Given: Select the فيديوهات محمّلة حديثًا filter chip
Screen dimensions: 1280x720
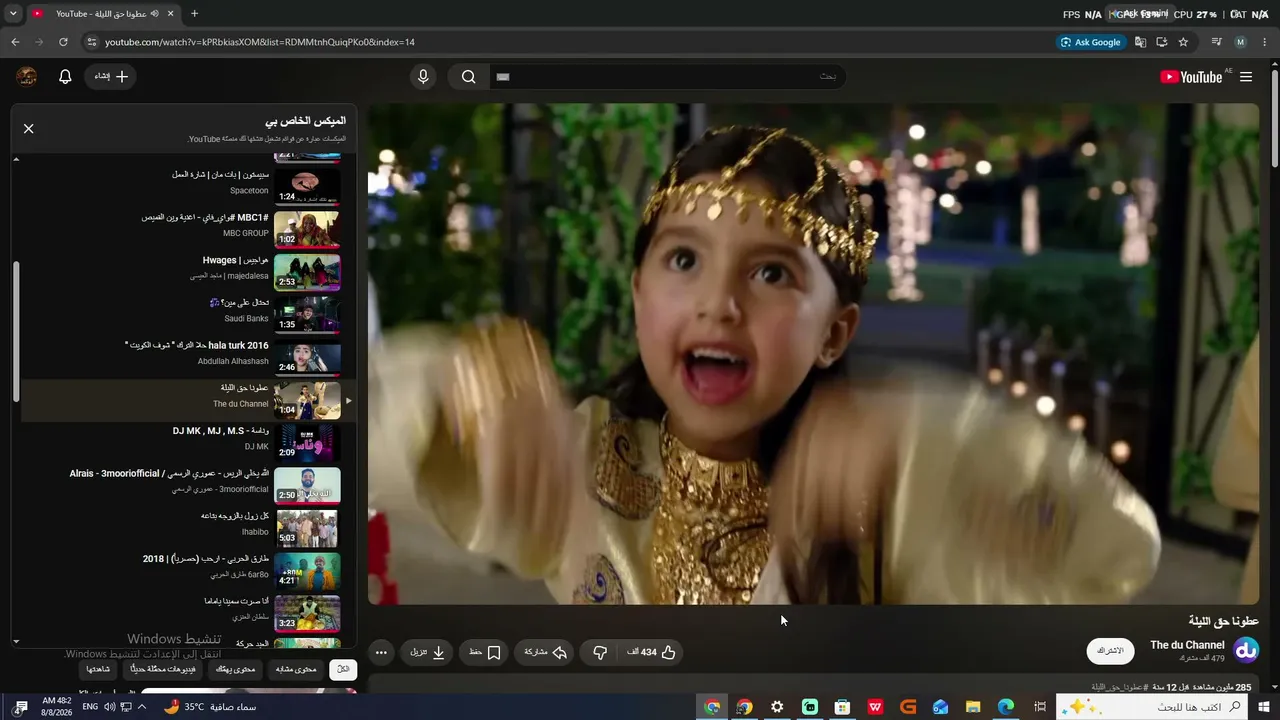Looking at the screenshot, I should point(163,669).
